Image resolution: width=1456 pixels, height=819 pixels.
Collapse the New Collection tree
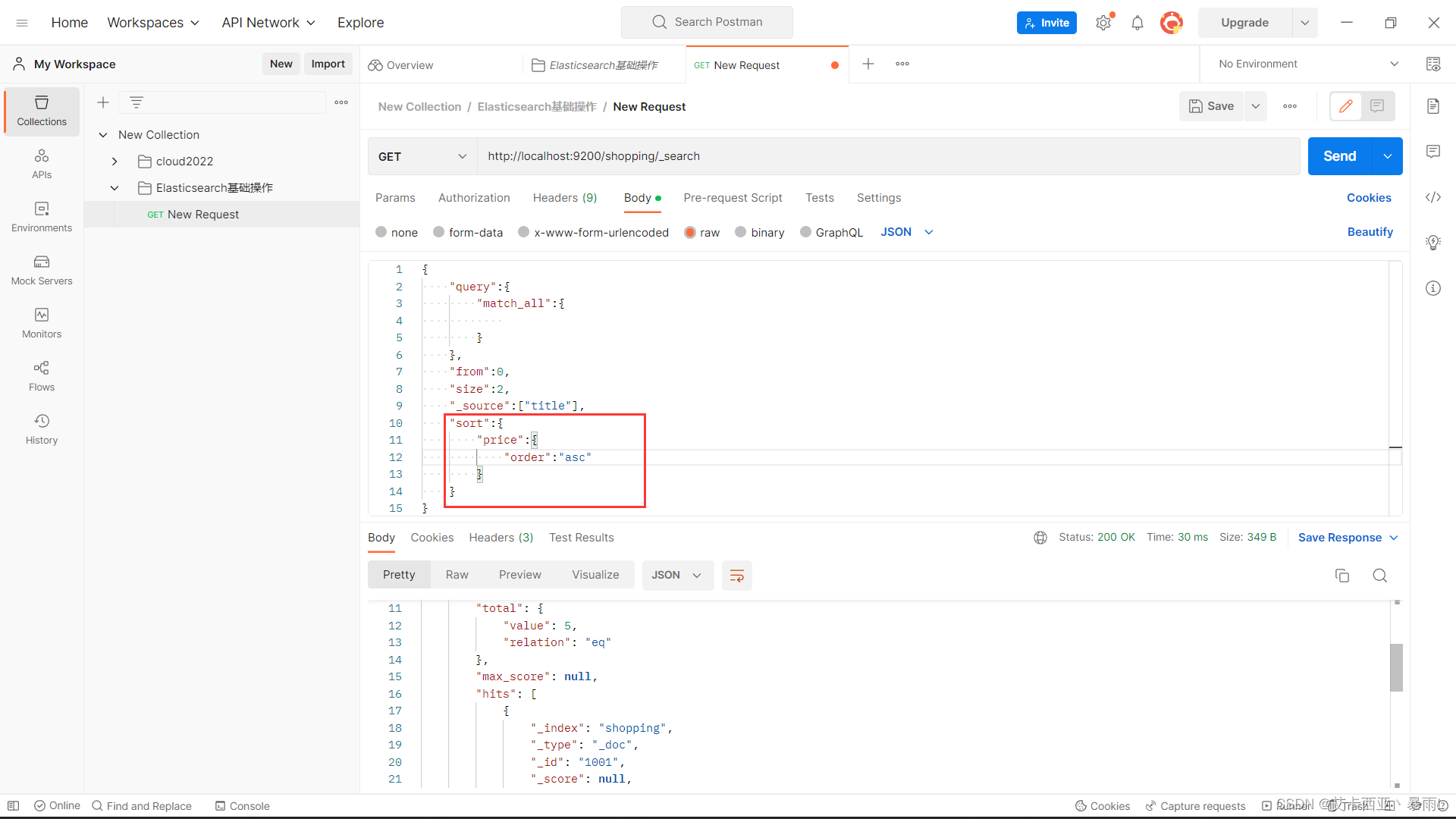tap(103, 135)
